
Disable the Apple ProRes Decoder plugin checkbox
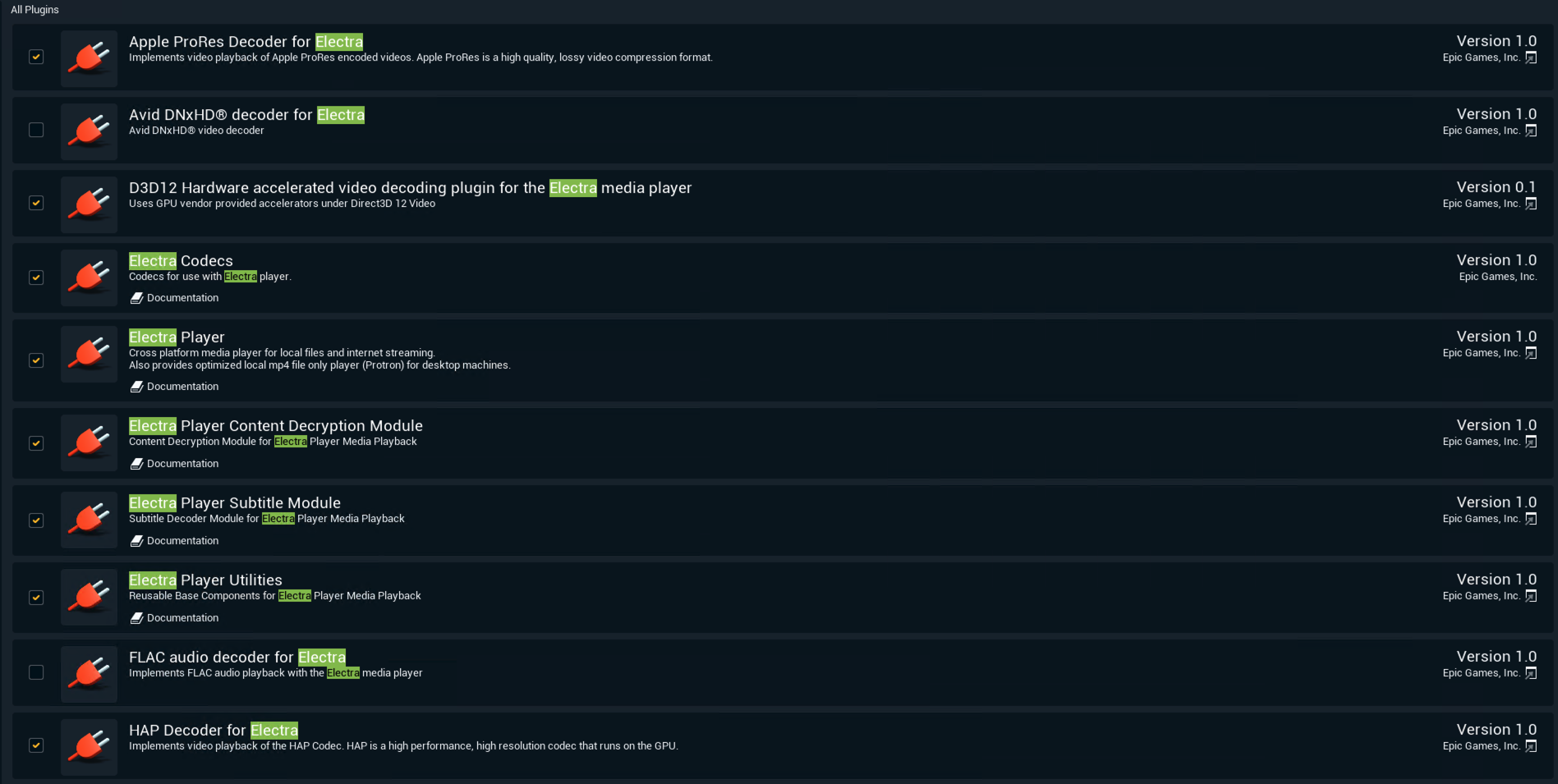36,57
